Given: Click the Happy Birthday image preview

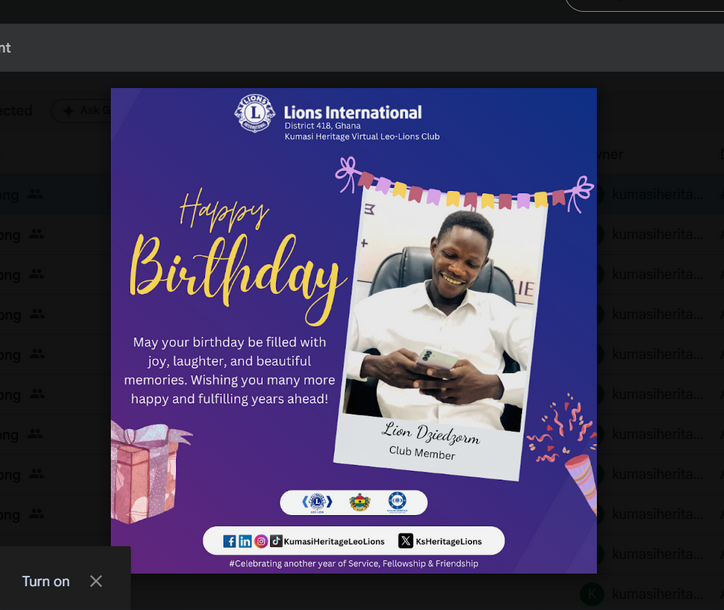Looking at the screenshot, I should [354, 331].
